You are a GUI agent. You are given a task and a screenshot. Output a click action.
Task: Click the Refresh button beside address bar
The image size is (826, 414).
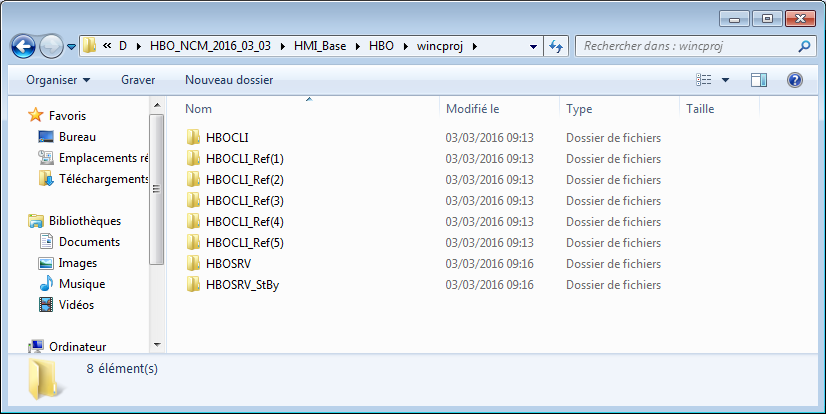(557, 46)
